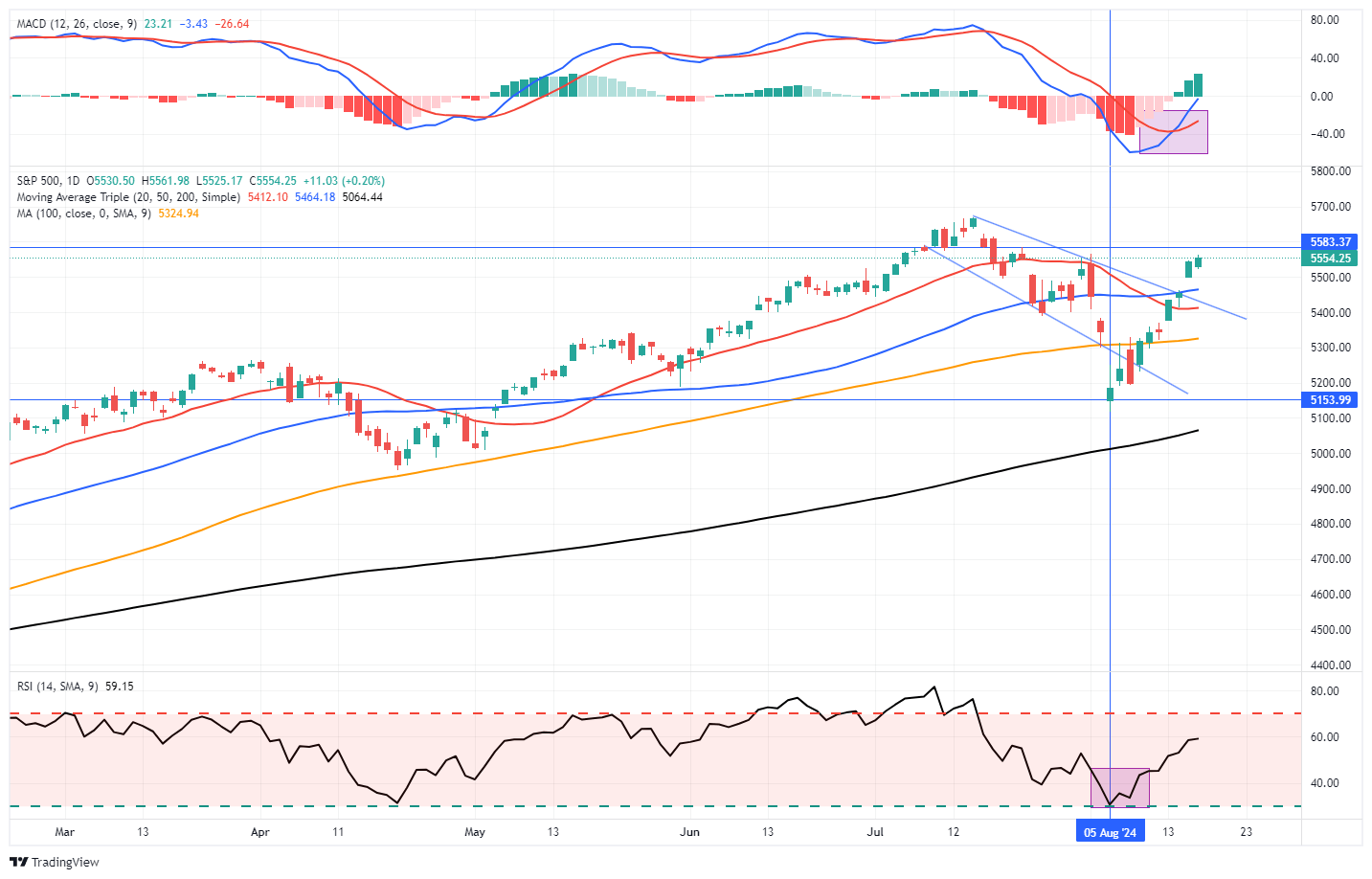Click the 5153.99 horizontal line price label
Screen dimensions: 1372x879
1331,400
